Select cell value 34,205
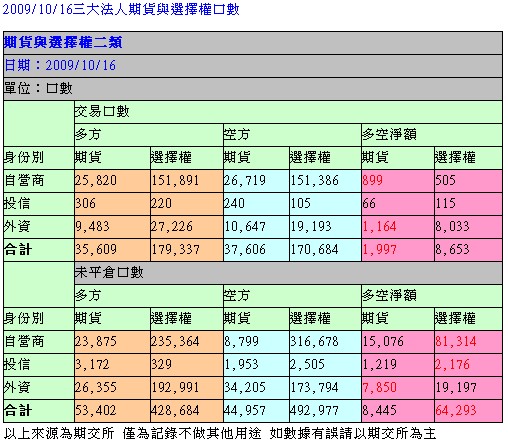This screenshot has width=508, height=444. (245, 387)
